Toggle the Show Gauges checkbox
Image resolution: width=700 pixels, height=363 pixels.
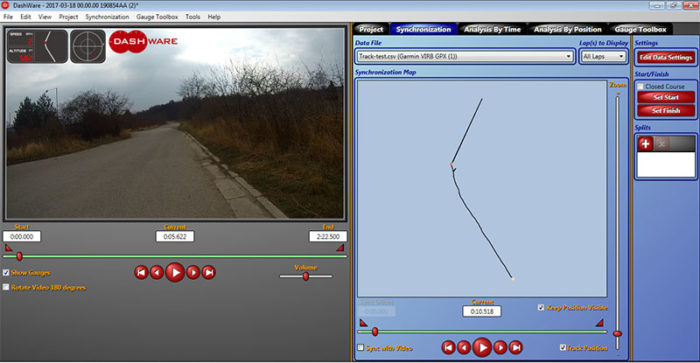point(6,272)
